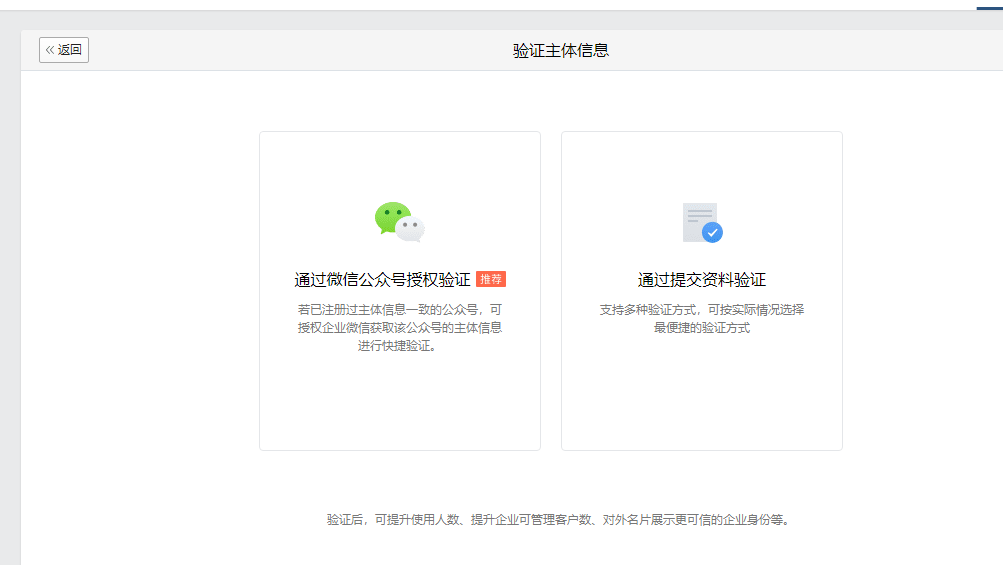Click the small white chat bubble icon

[x=410, y=229]
